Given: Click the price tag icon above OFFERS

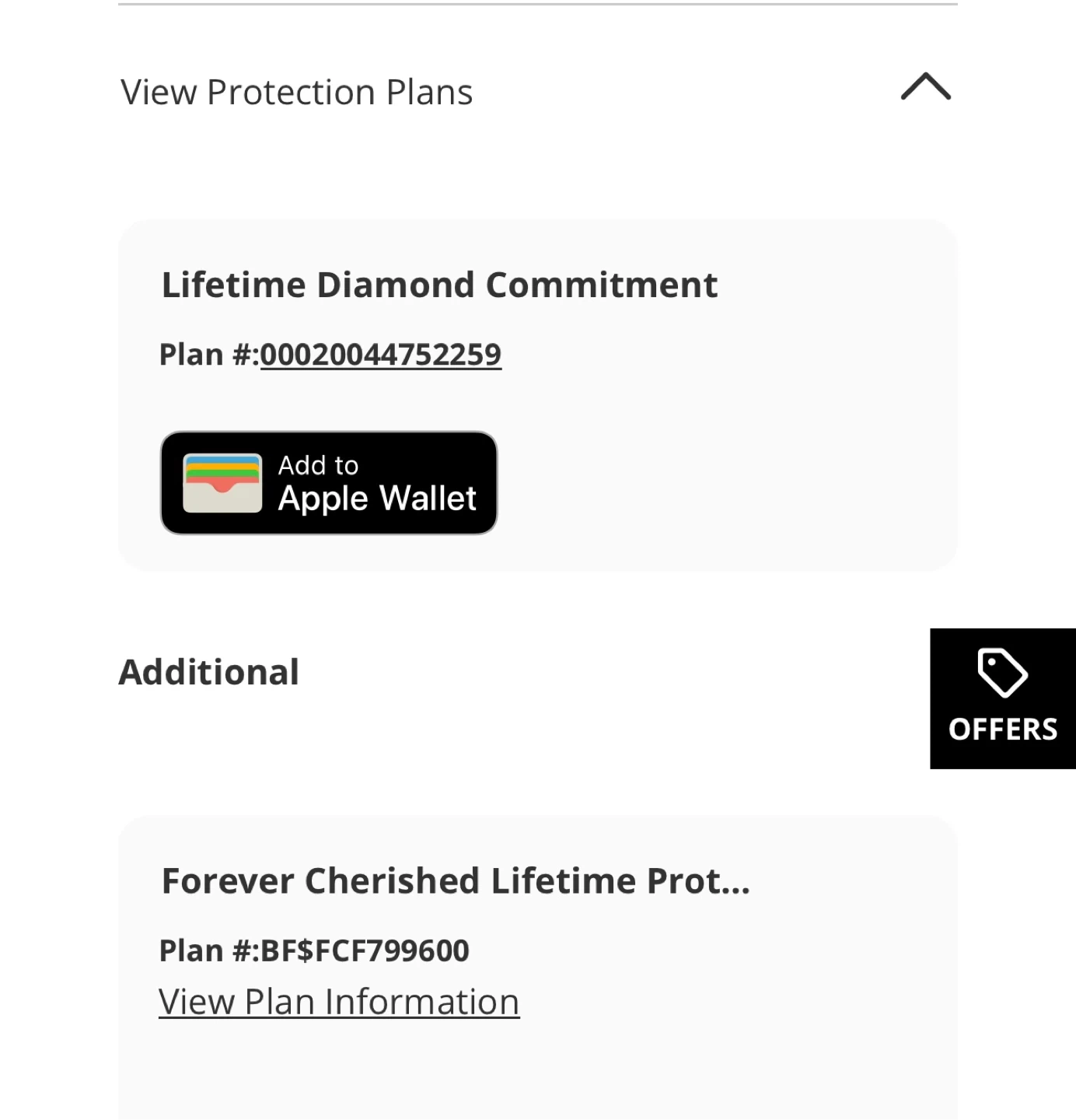Looking at the screenshot, I should (x=1002, y=673).
